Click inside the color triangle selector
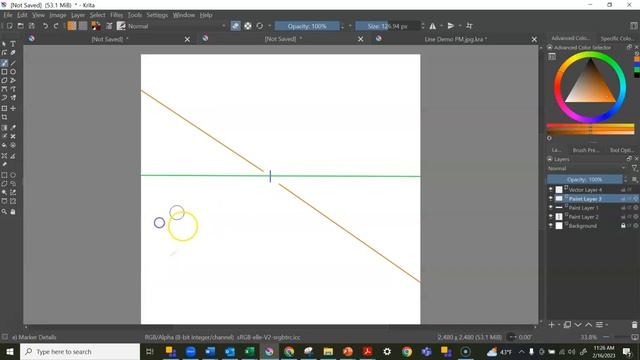This screenshot has width=640, height=360. pos(590,86)
